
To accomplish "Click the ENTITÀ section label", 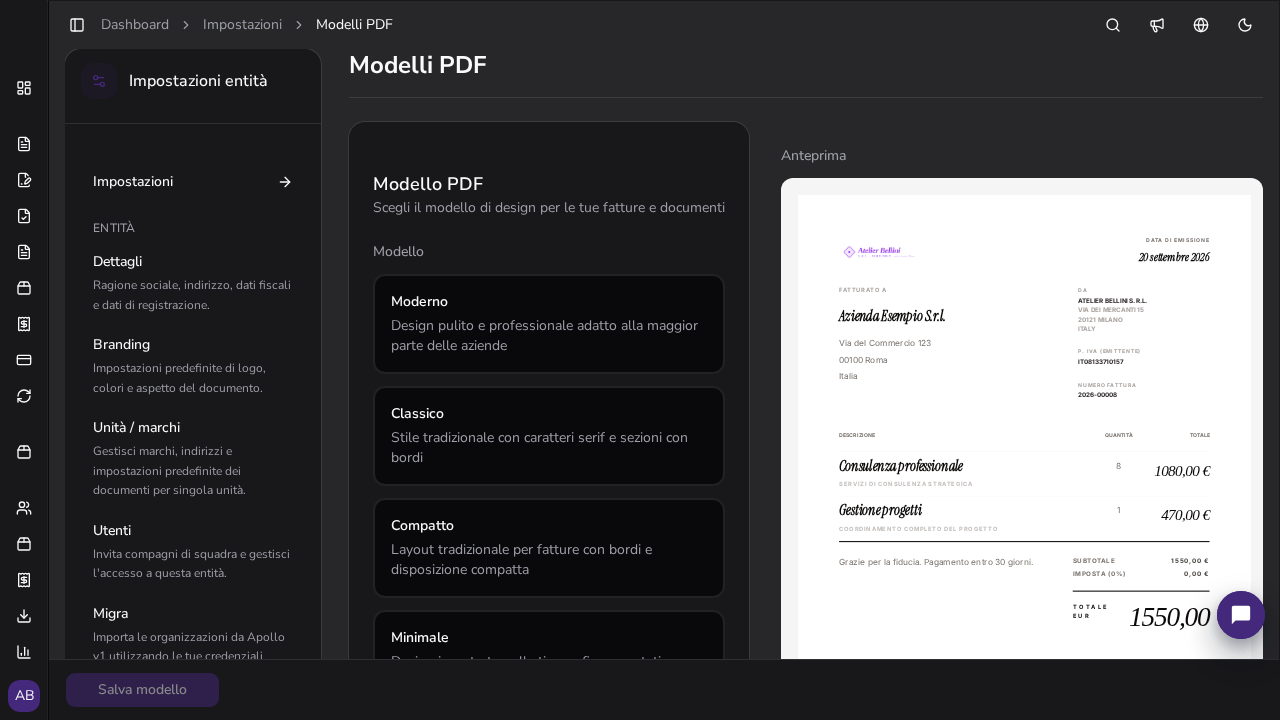I will pyautogui.click(x=114, y=228).
